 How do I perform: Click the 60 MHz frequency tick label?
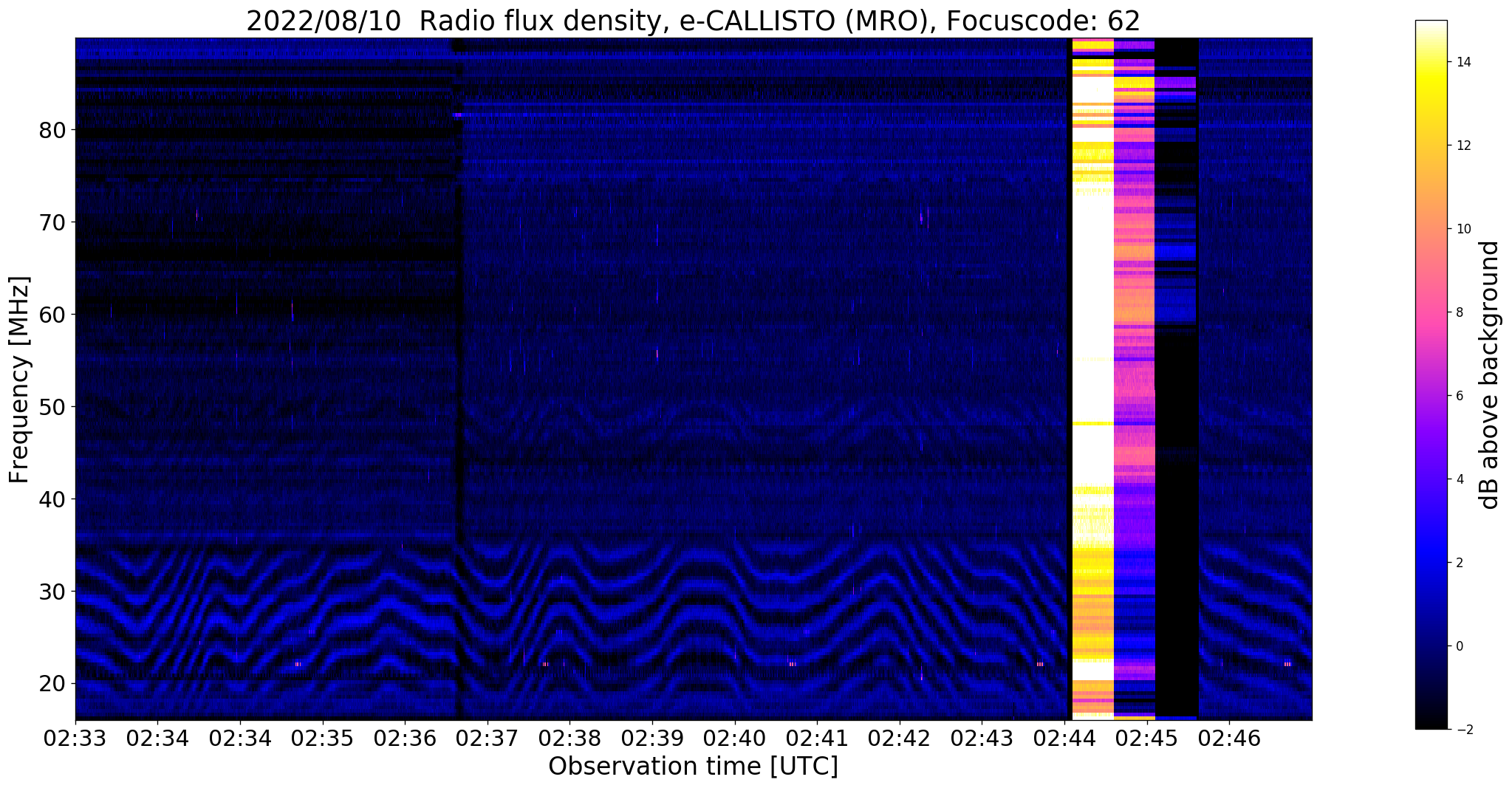[x=52, y=315]
